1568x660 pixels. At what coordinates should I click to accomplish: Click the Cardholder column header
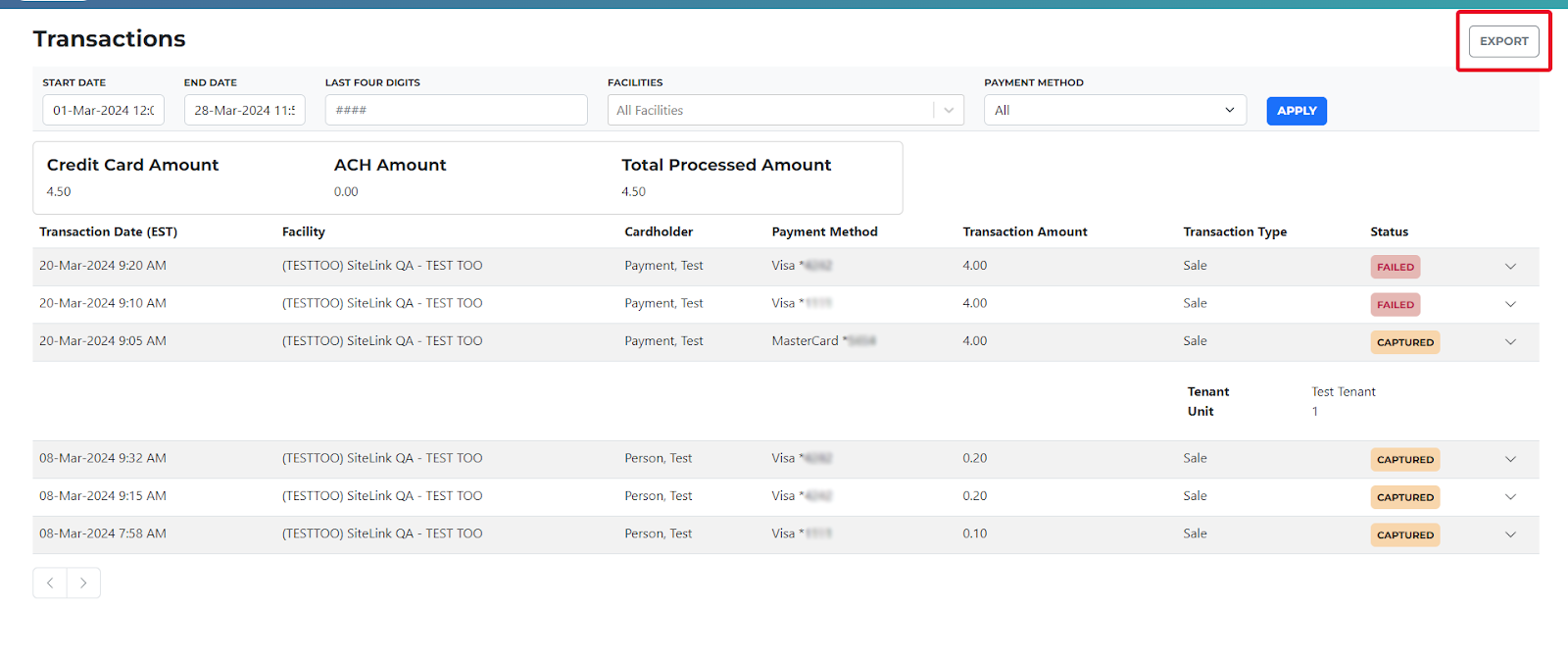tap(659, 231)
